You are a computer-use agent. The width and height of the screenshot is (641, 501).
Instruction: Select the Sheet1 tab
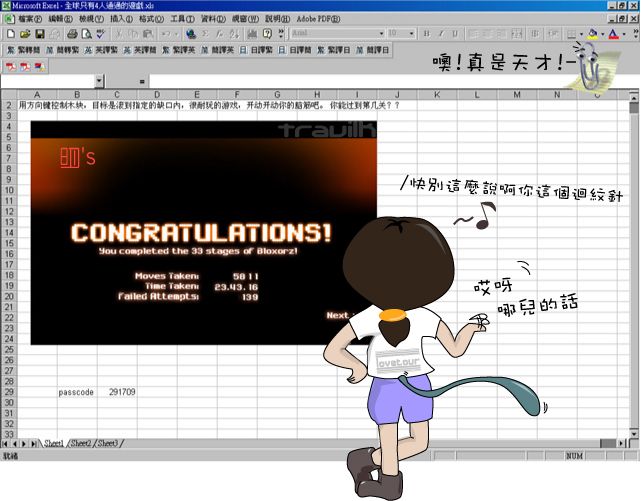54,443
